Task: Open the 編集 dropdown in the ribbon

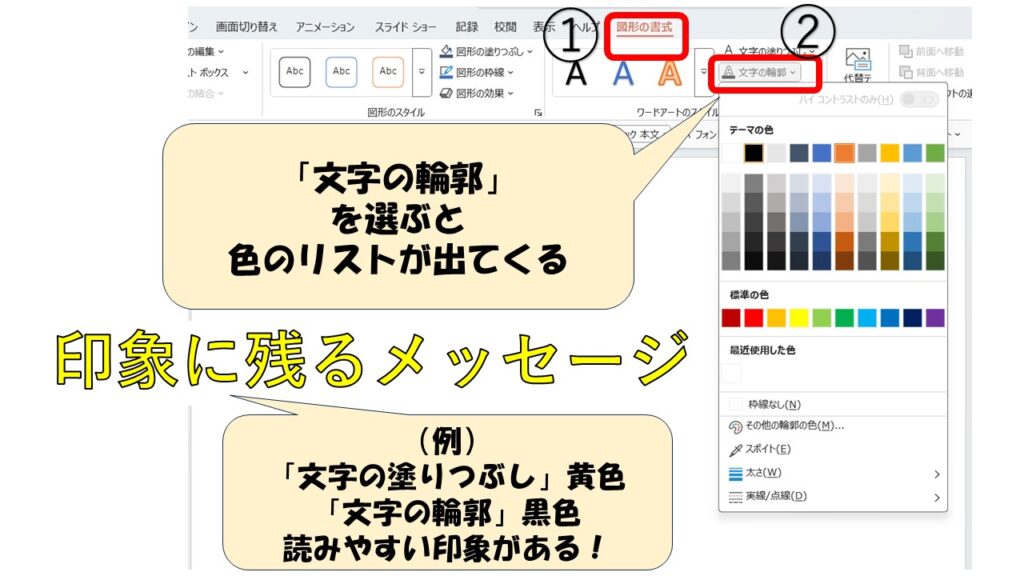Action: point(221,52)
